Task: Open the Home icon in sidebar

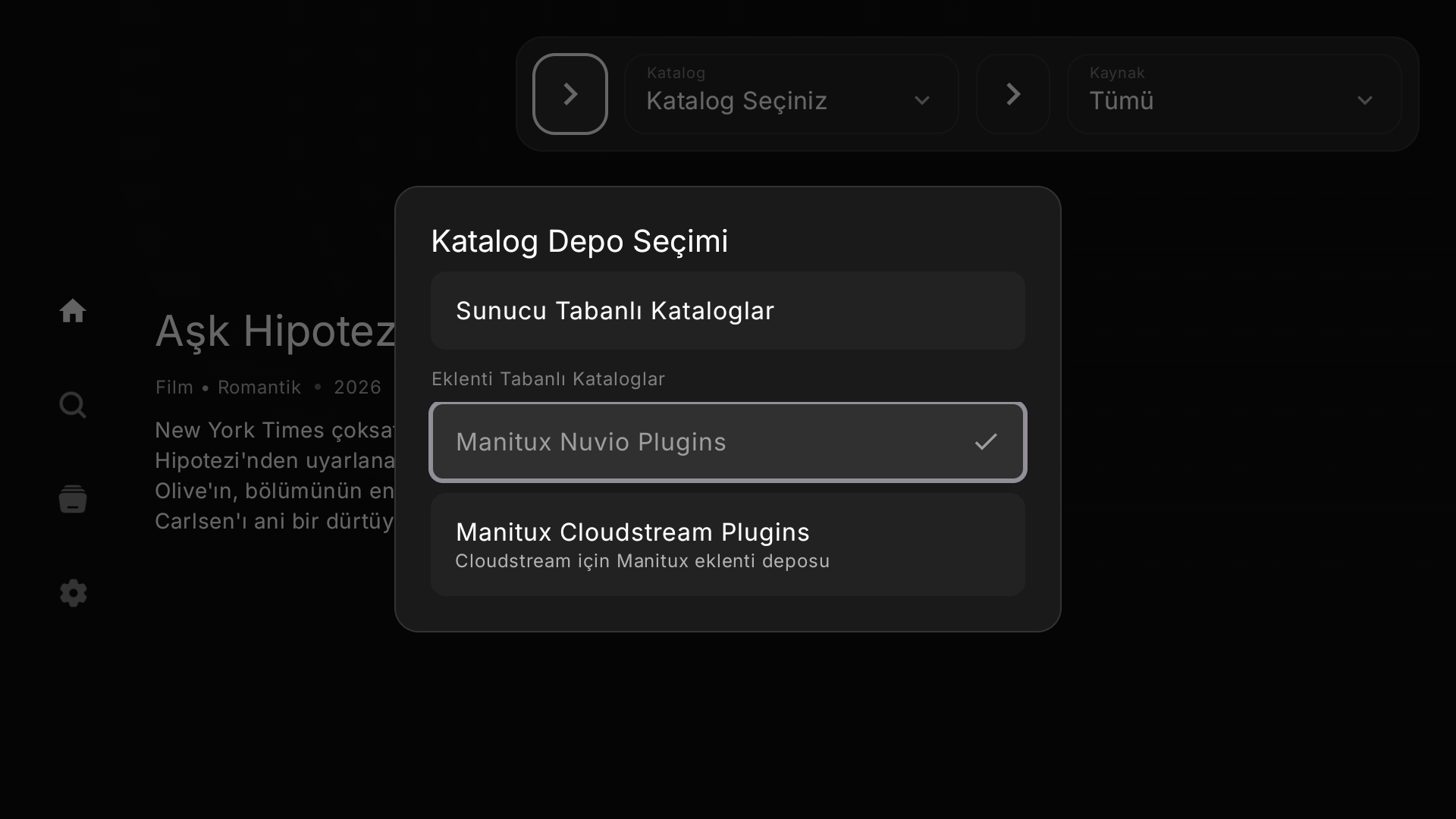Action: (x=73, y=311)
